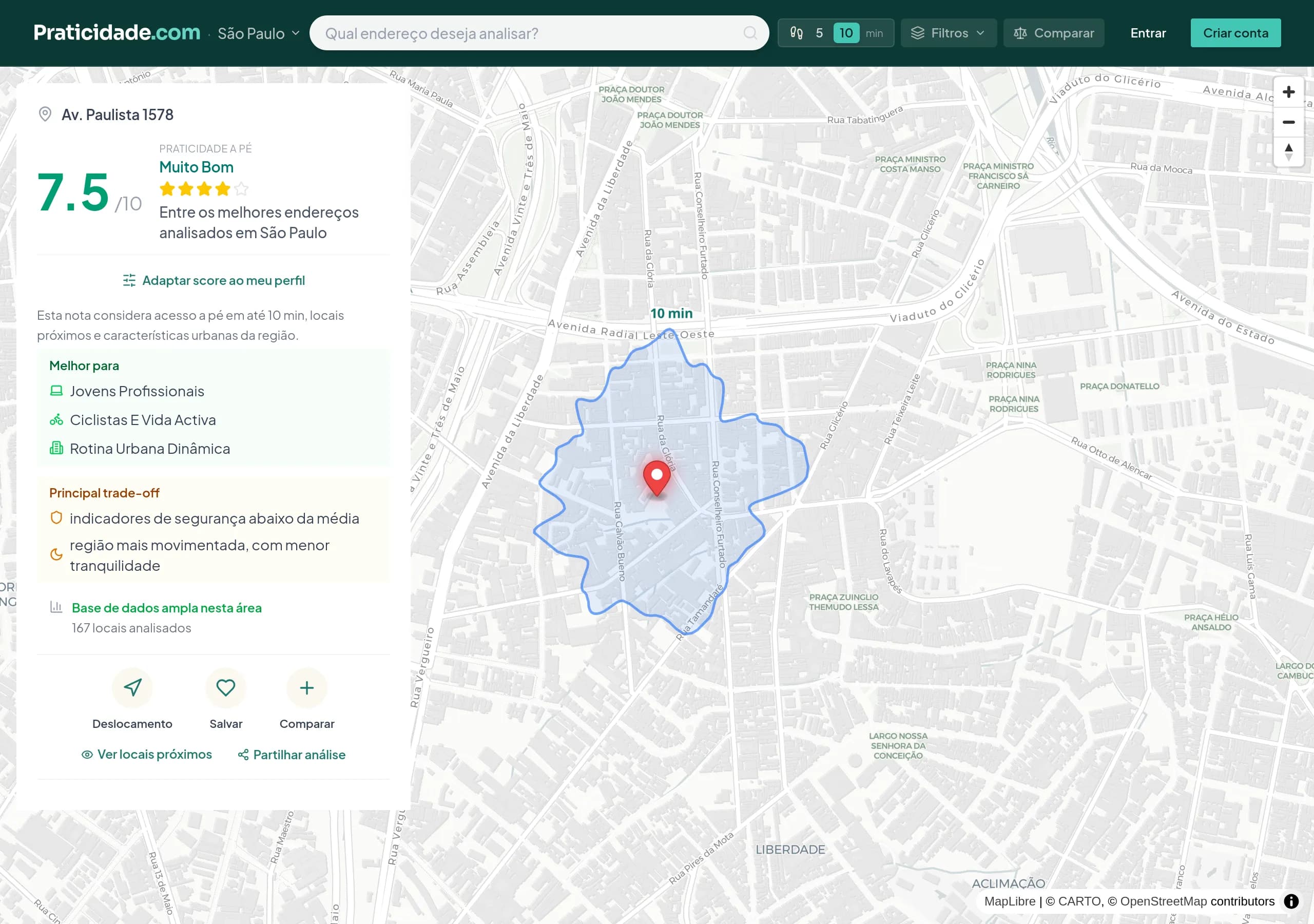1314x924 pixels.
Task: Click Entrar in the top navigation
Action: click(x=1148, y=33)
